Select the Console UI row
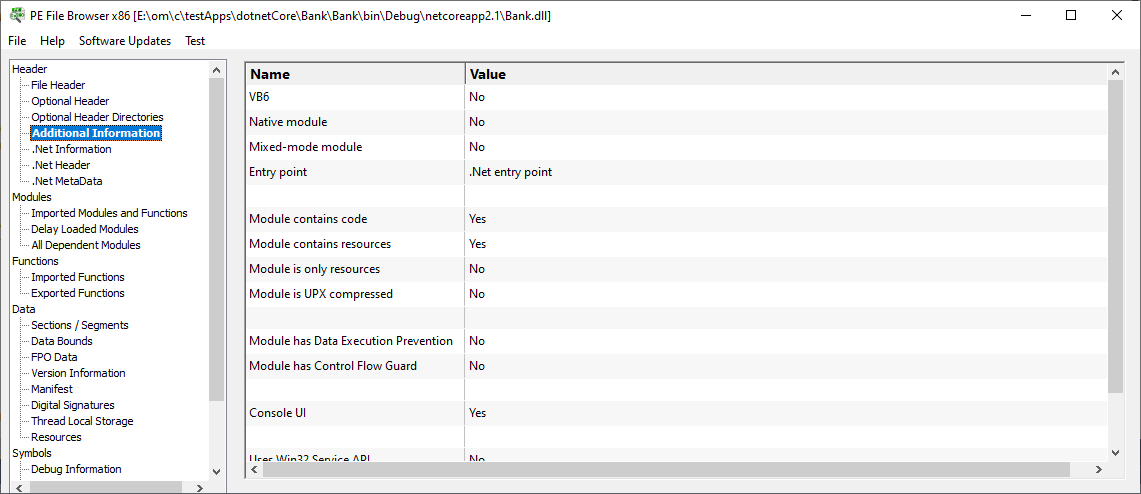This screenshot has height=494, width=1141. coord(677,413)
